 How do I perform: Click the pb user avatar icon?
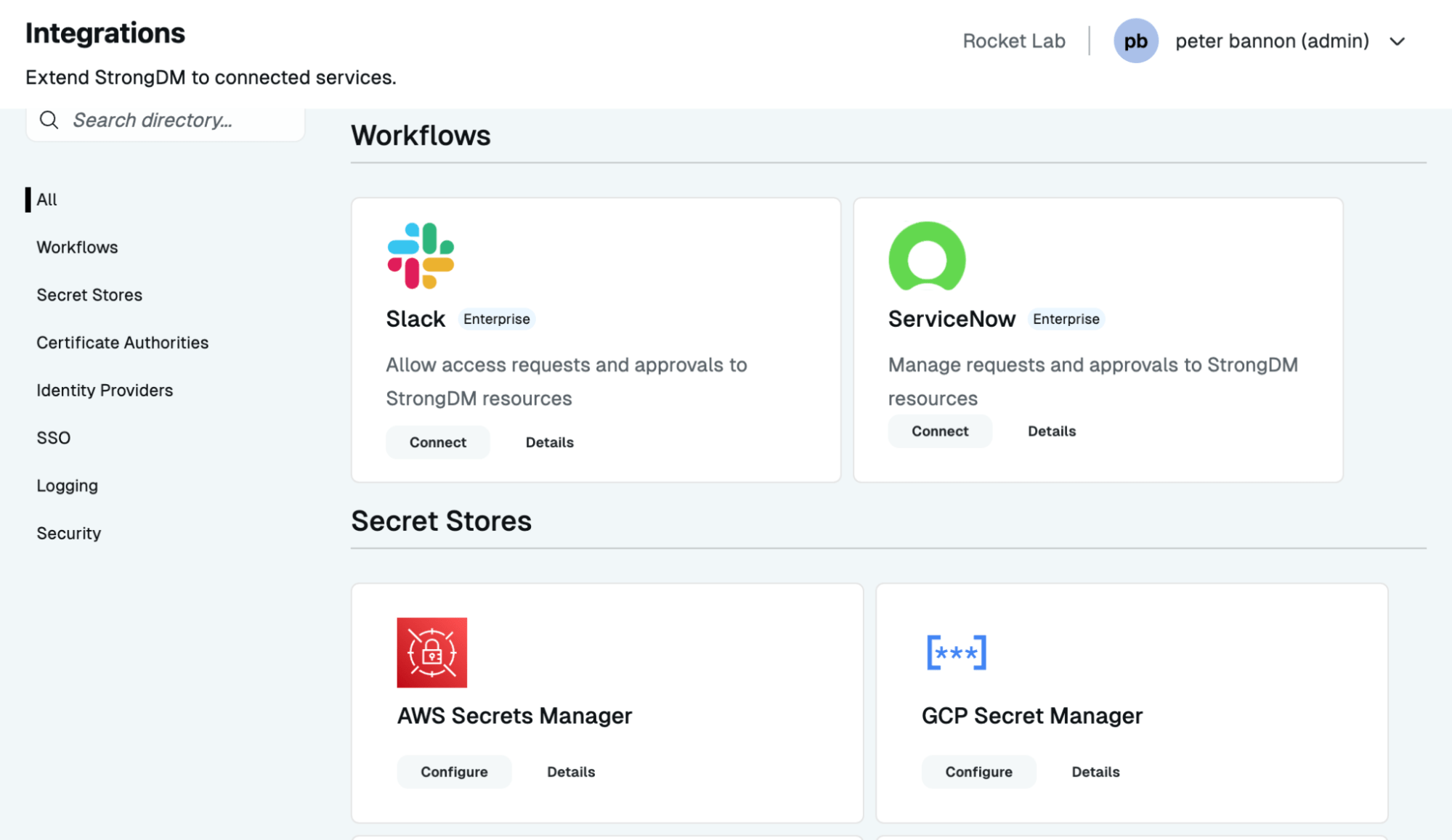[1136, 41]
